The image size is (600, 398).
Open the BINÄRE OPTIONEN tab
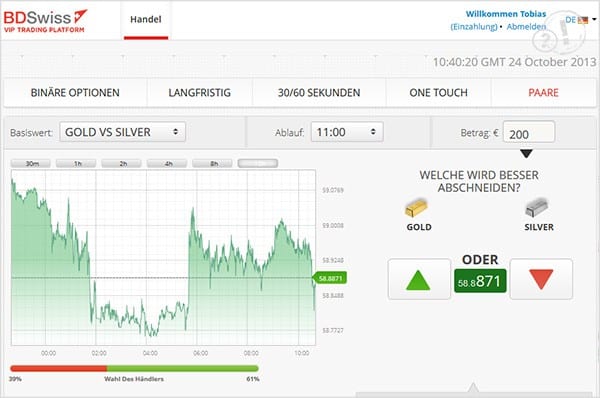pyautogui.click(x=75, y=93)
